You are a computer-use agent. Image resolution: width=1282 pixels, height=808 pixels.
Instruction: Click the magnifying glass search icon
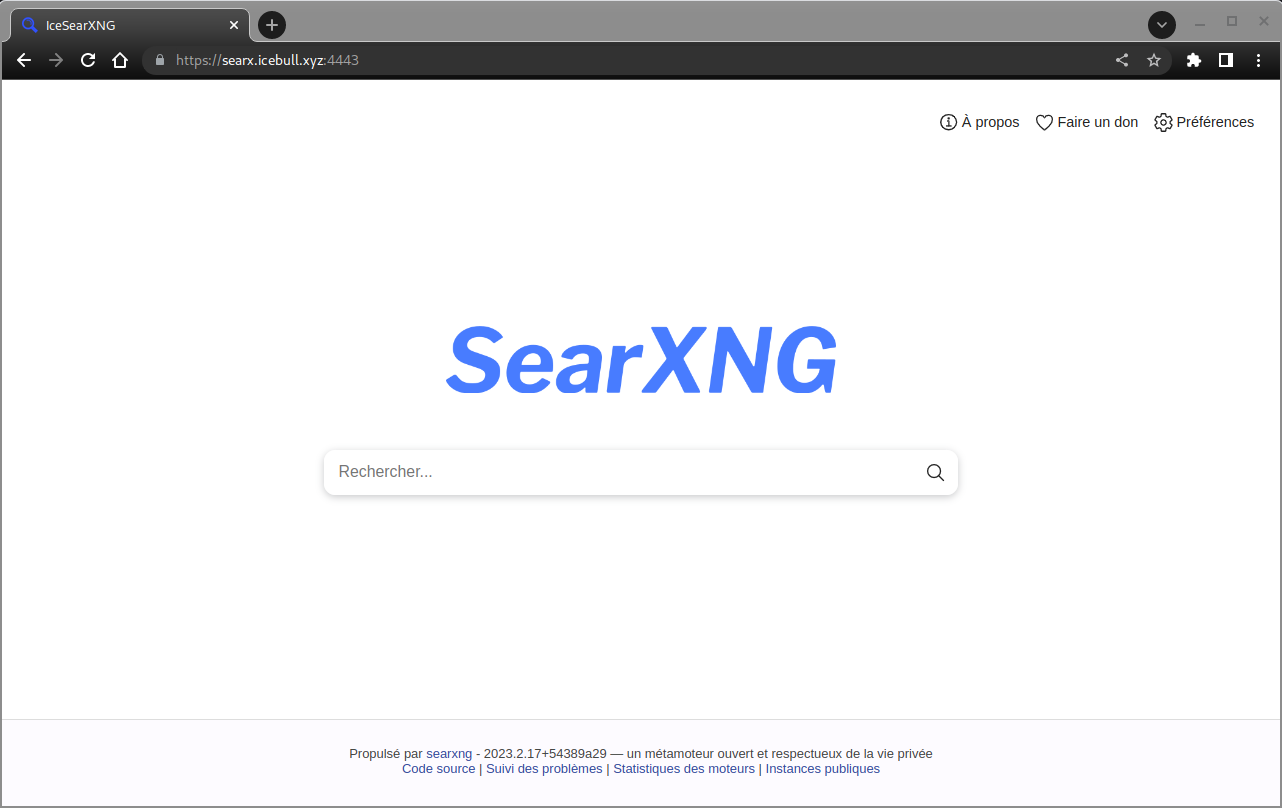tap(935, 472)
